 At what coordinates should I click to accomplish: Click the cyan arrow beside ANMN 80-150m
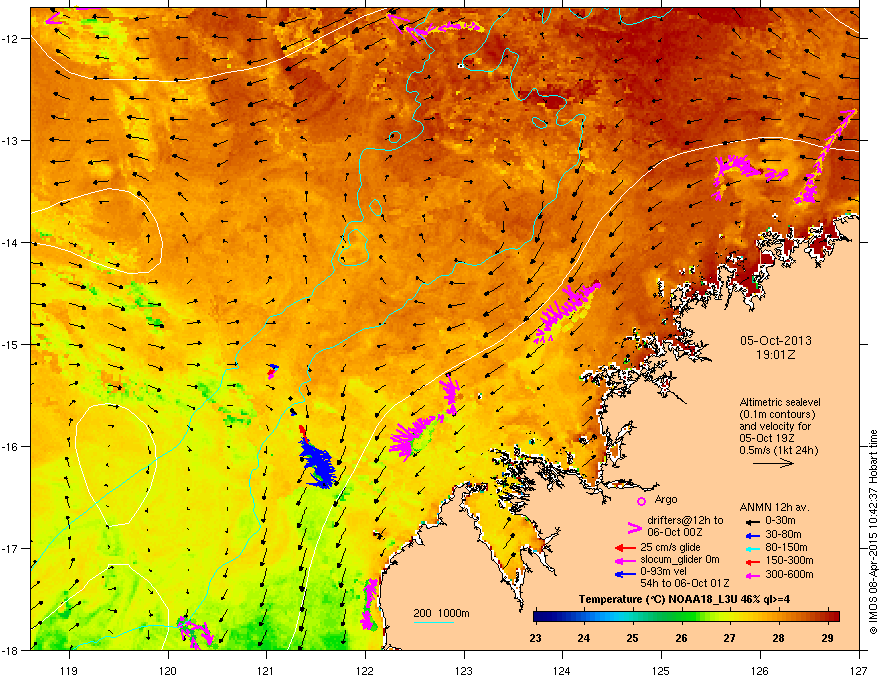(x=751, y=548)
